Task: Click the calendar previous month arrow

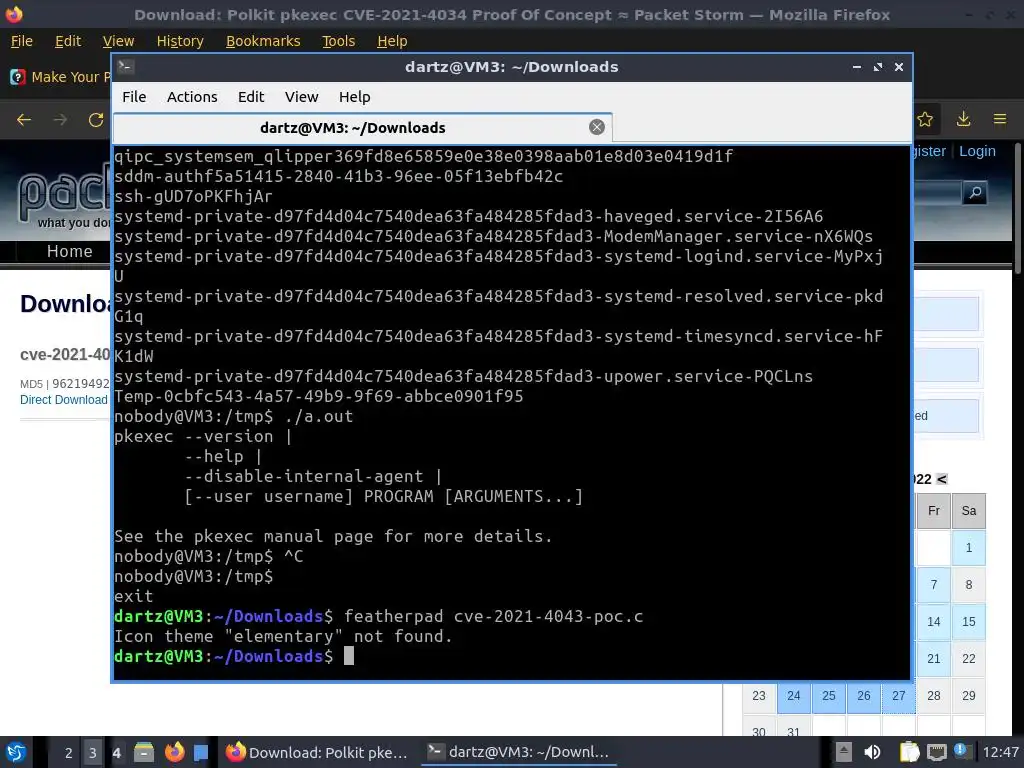Action: point(941,479)
